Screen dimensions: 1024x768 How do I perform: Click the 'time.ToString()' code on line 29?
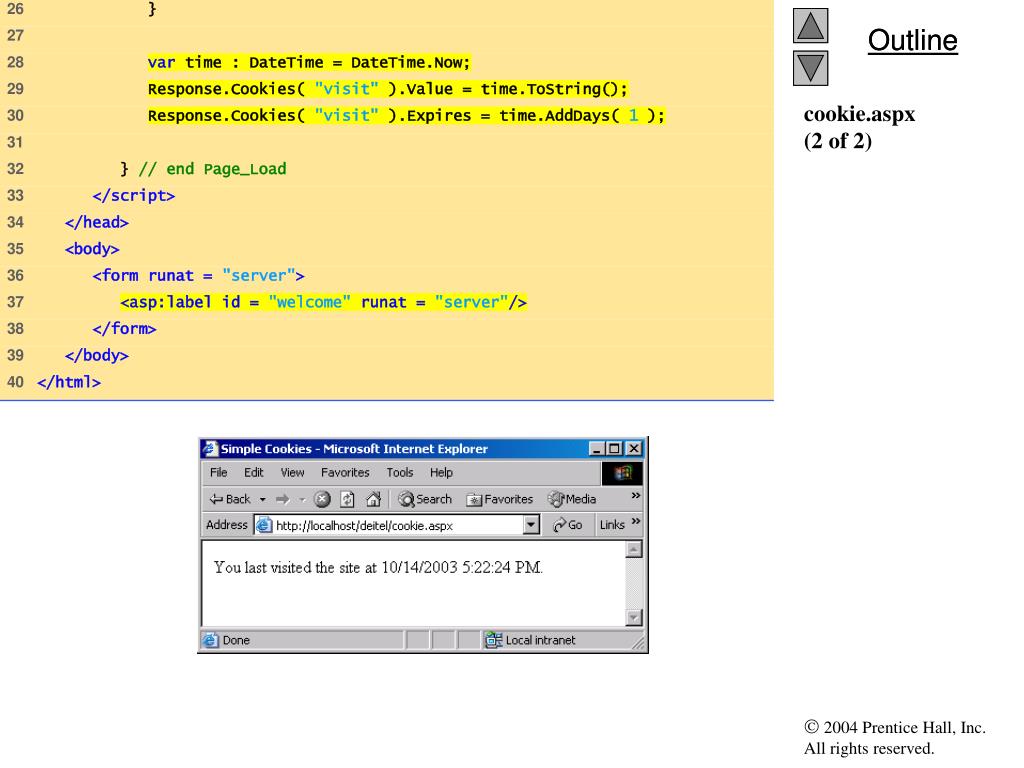(x=554, y=89)
